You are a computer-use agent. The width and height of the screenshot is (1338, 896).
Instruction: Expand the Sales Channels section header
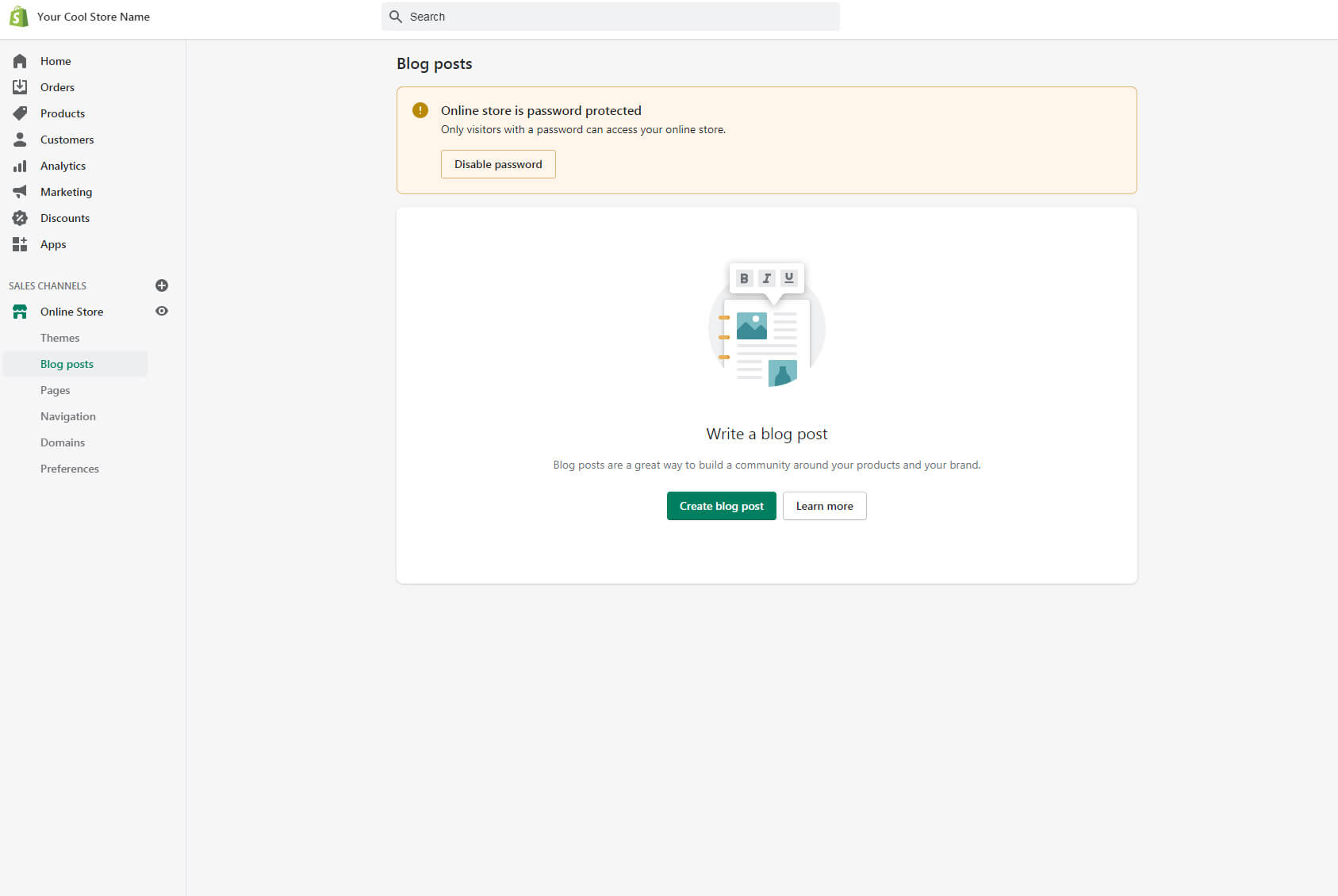click(x=47, y=285)
